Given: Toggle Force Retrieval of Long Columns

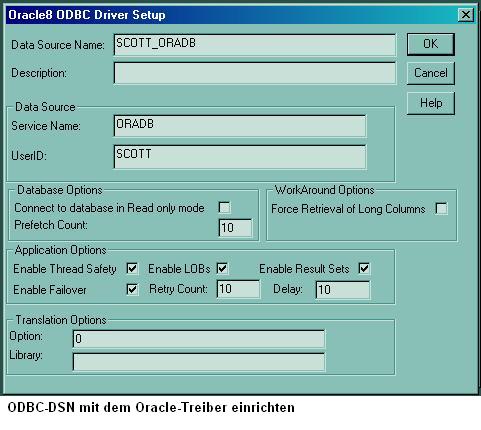Looking at the screenshot, I should click(x=442, y=209).
